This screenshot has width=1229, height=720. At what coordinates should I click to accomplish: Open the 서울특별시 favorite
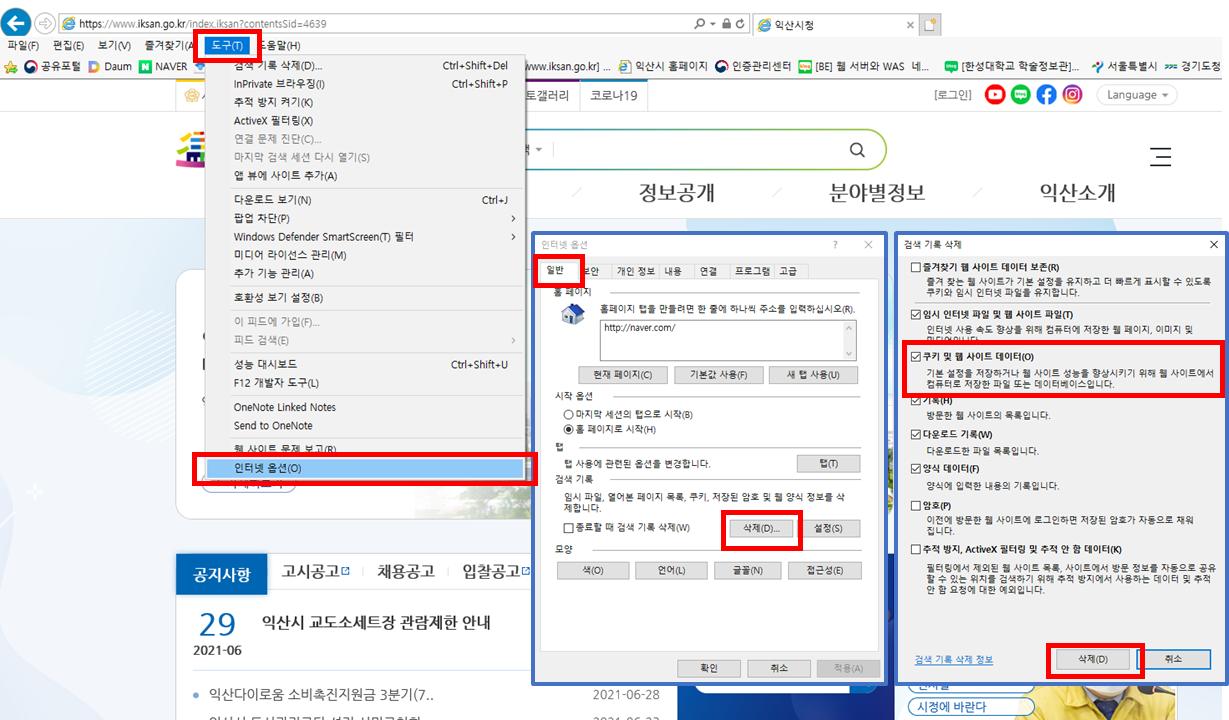[x=1124, y=67]
